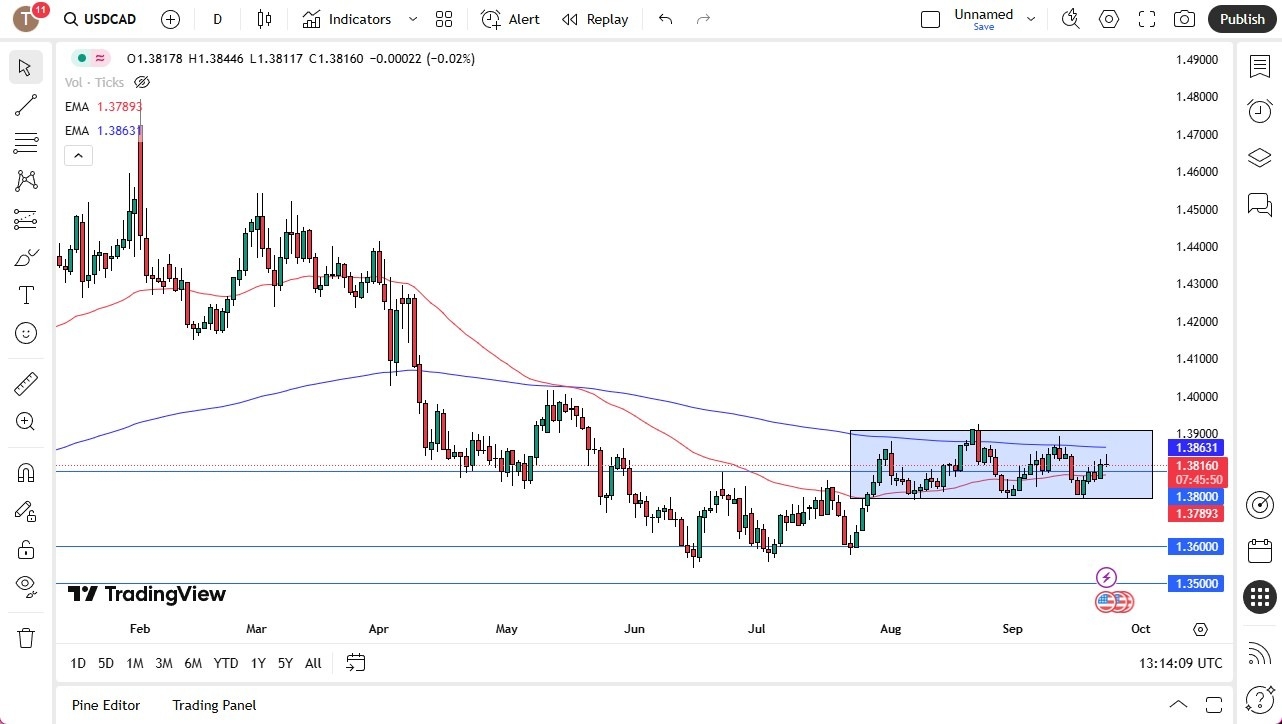Select the Brush drawing tool
Image resolution: width=1282 pixels, height=724 pixels.
coord(26,256)
